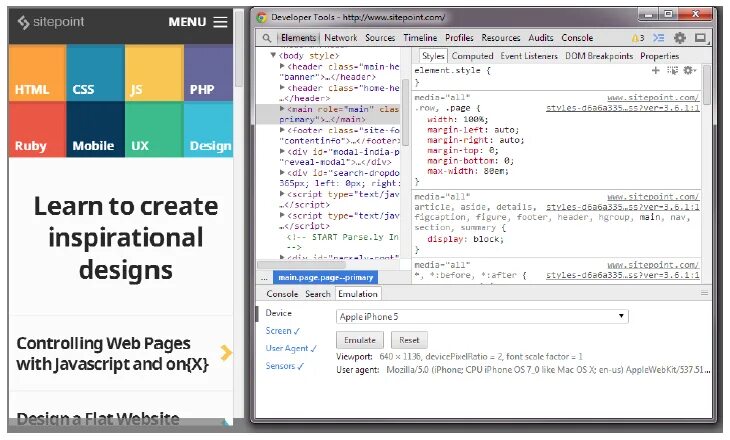This screenshot has width=730, height=440.
Task: Click the Chrome icon in title bar
Action: [261, 18]
